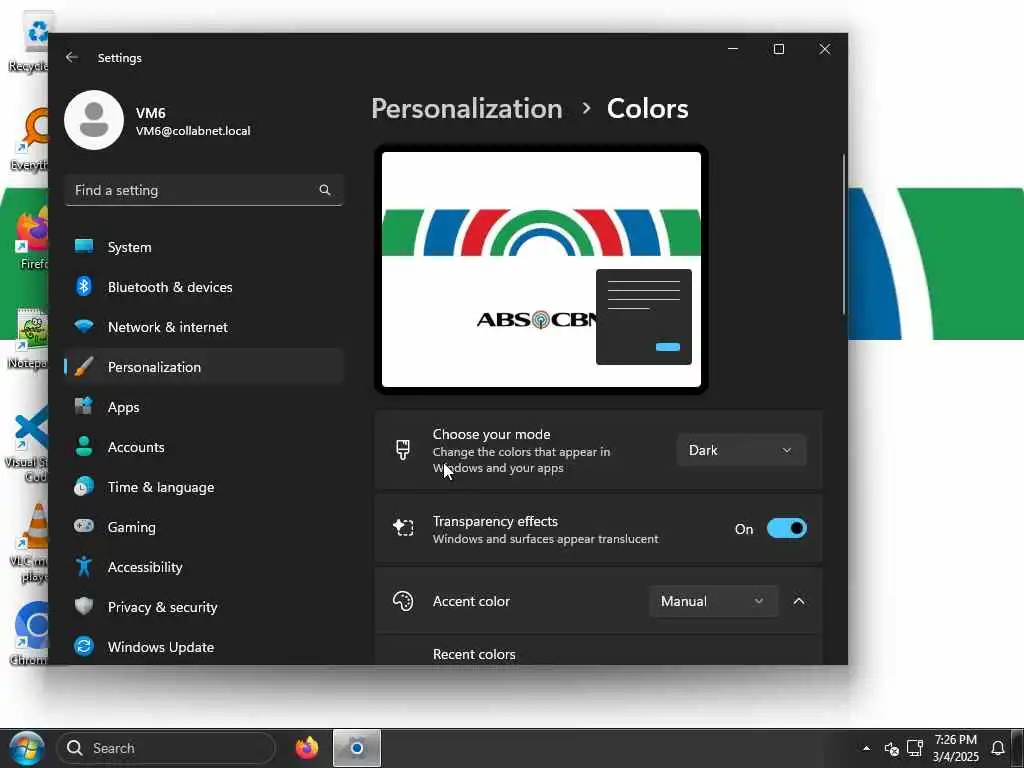Click the taskbar clock showing 7:26 PM
Screen dimensions: 1024x768
point(955,748)
